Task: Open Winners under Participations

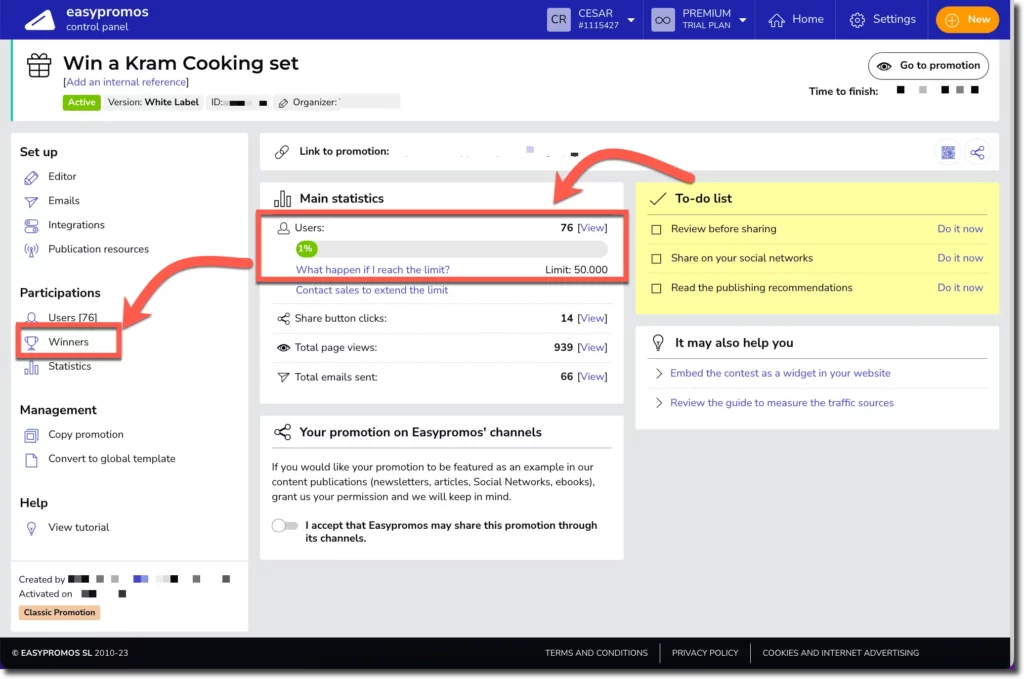Action: tap(68, 341)
